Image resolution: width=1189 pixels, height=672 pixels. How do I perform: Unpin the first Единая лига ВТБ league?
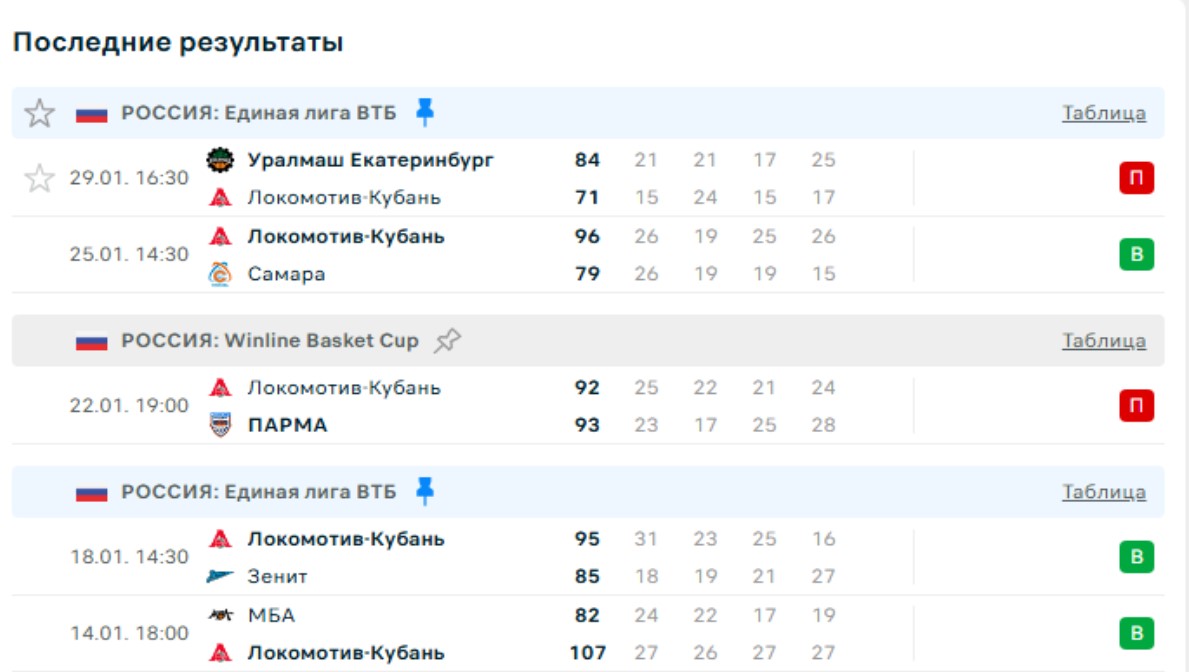425,112
